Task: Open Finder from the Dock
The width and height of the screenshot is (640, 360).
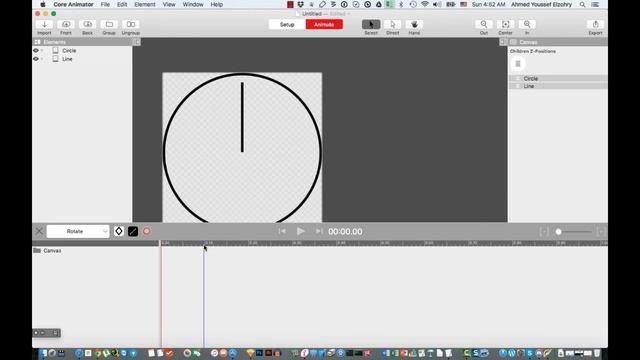Action: tap(44, 353)
